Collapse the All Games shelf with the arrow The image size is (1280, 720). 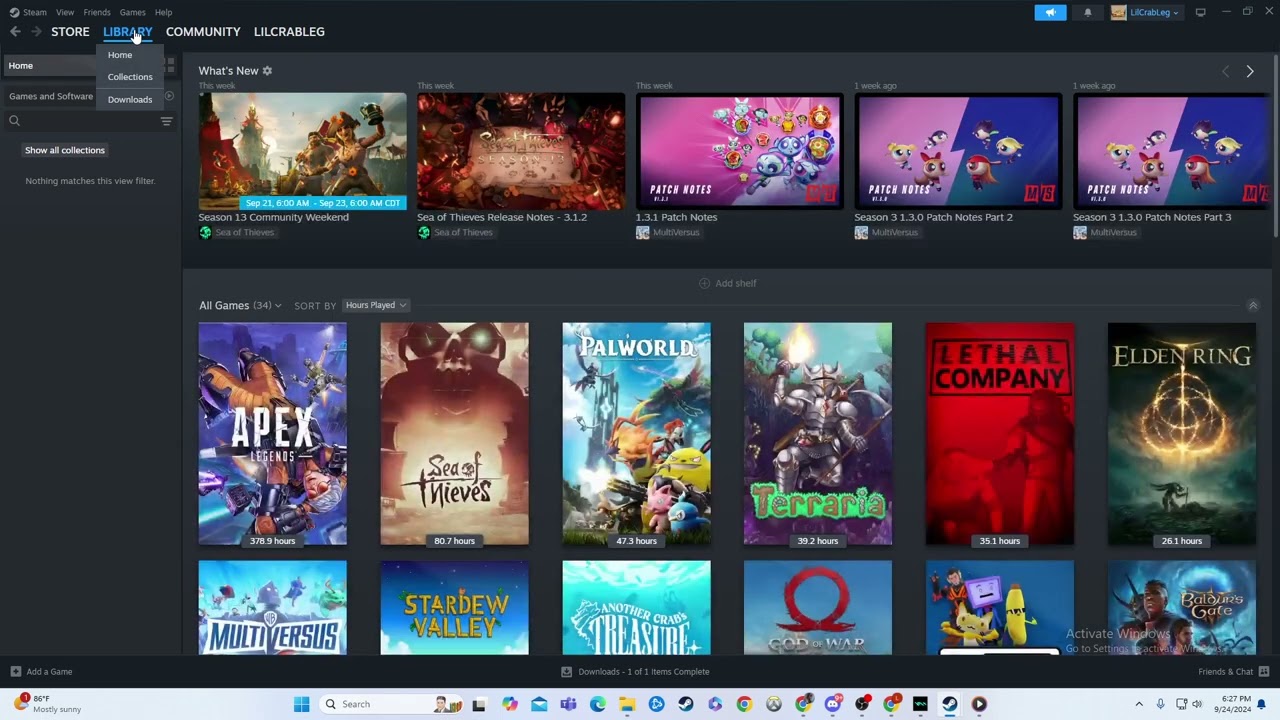[x=1252, y=305]
